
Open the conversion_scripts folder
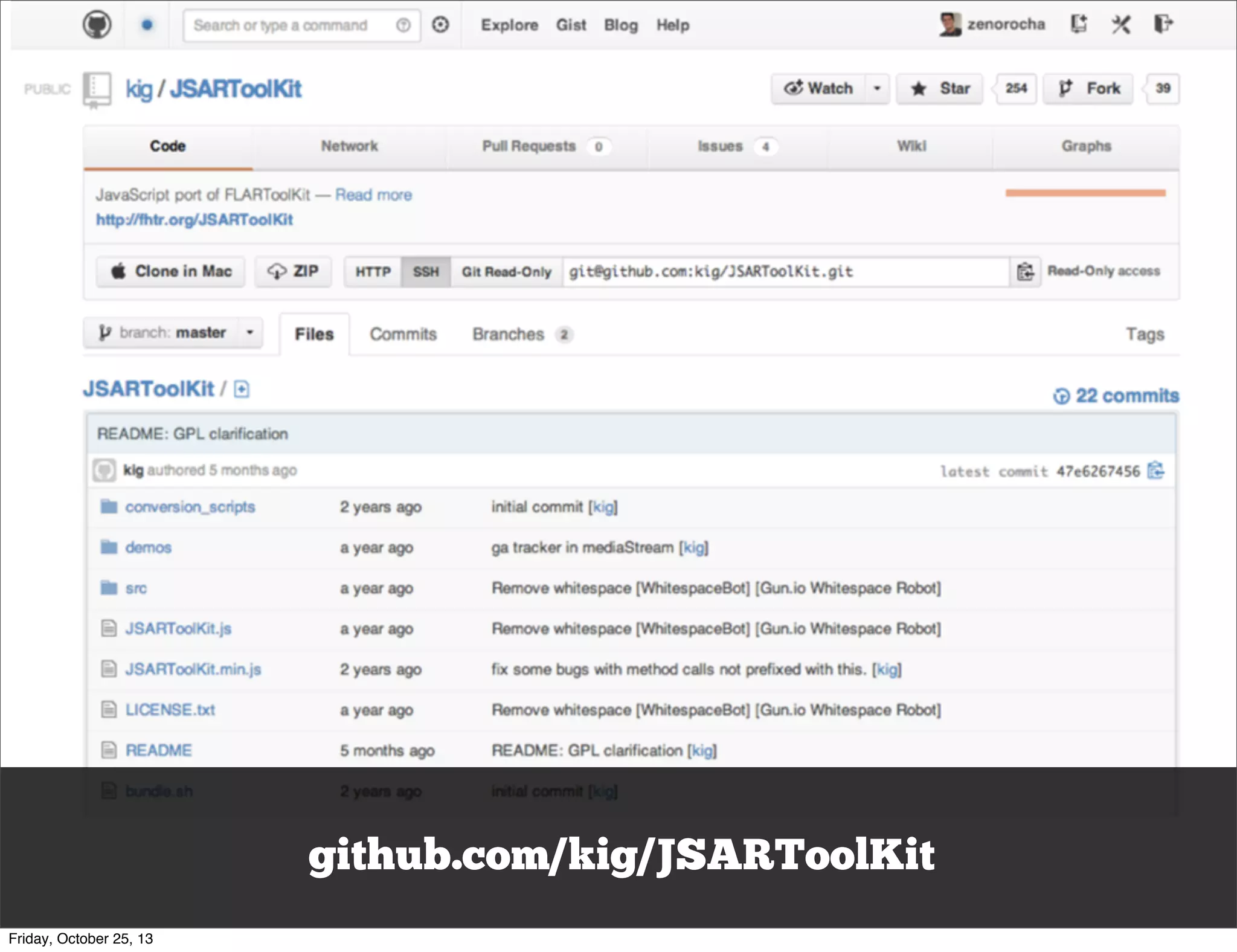190,507
